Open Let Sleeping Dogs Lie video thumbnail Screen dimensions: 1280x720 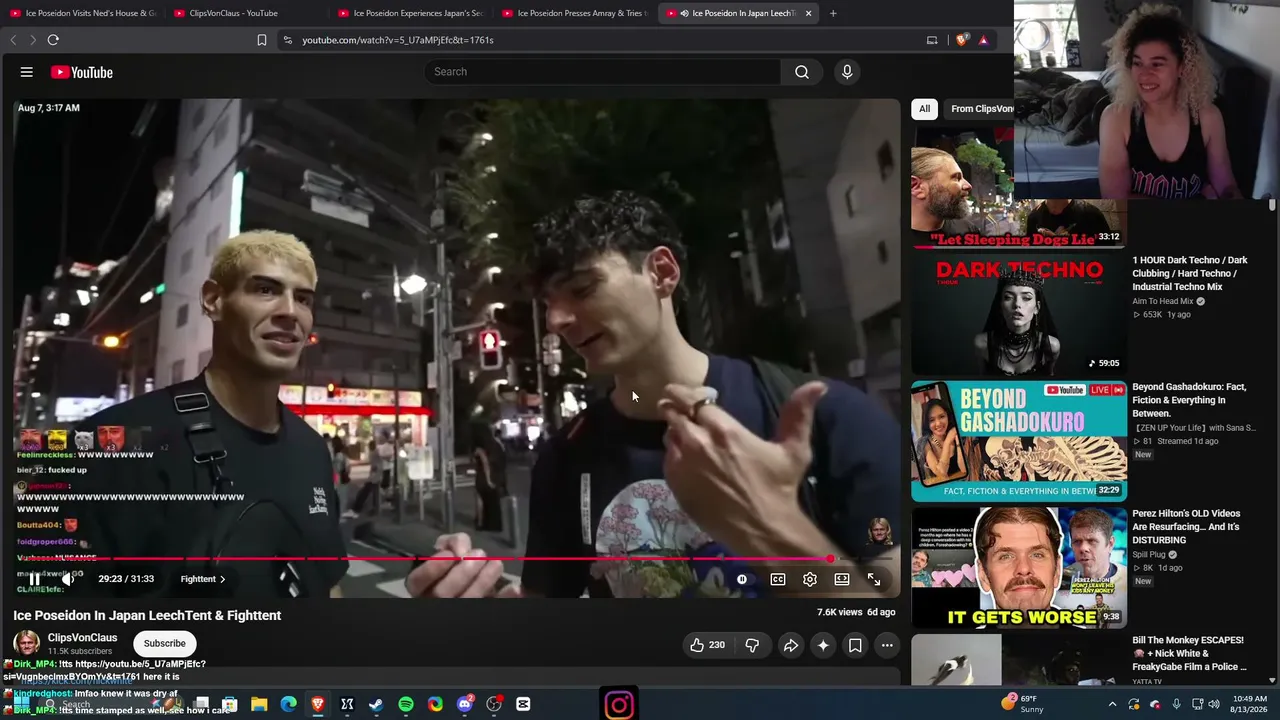tap(1018, 188)
